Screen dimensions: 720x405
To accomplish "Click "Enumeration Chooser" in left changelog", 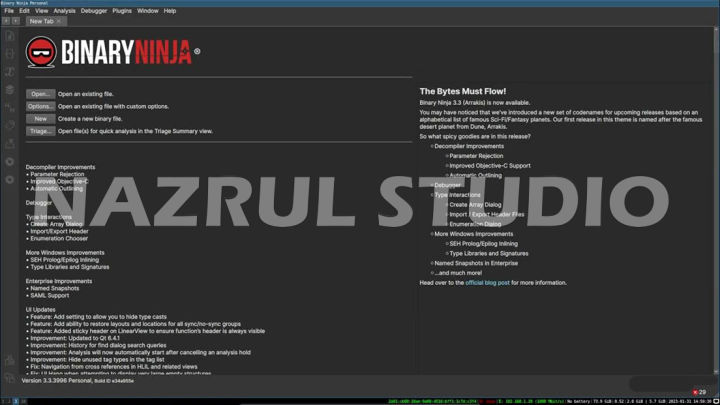I will click(x=59, y=239).
